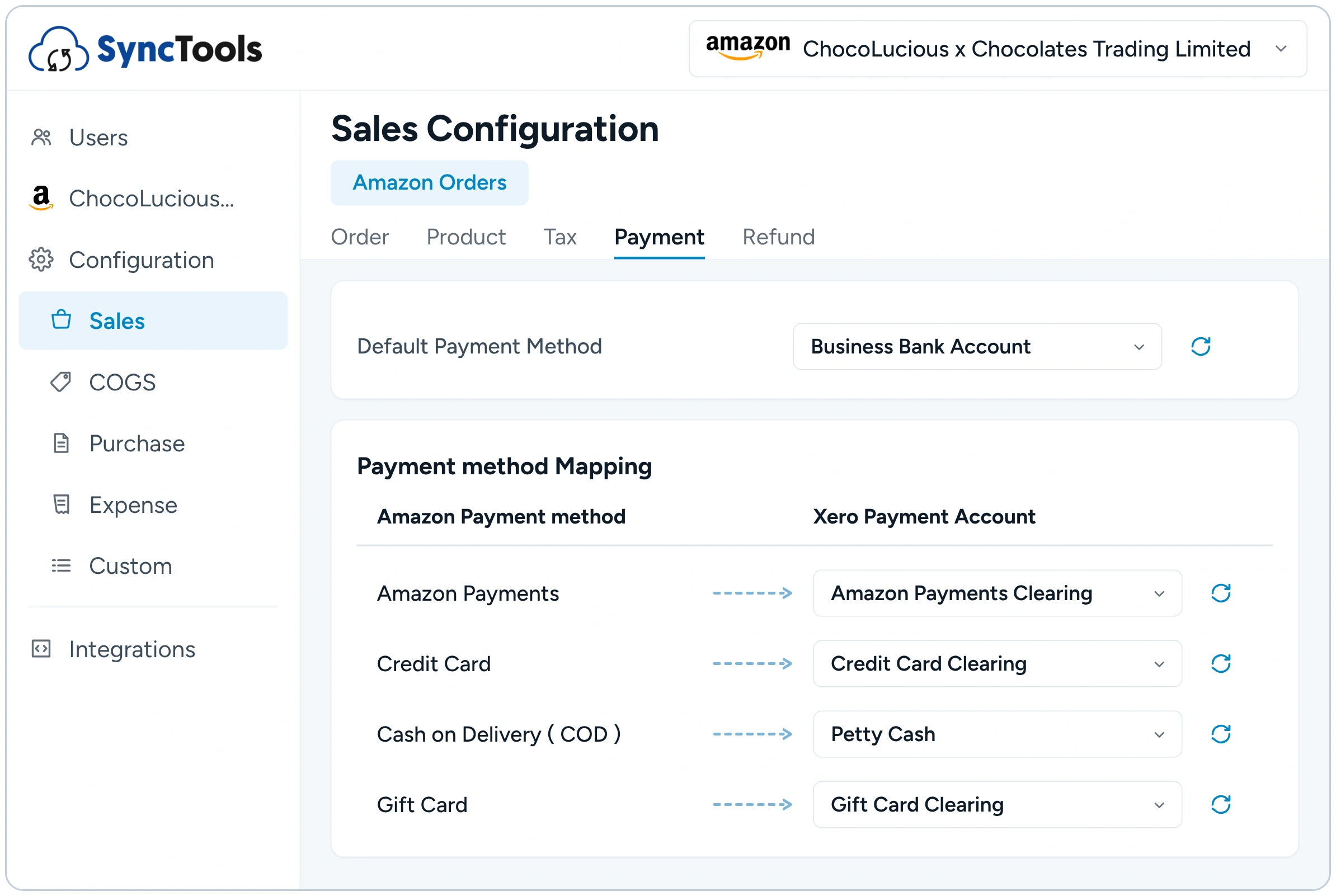Screen dimensions: 1336x896
Task: Open the Petty Cash dropdown
Action: tap(998, 734)
